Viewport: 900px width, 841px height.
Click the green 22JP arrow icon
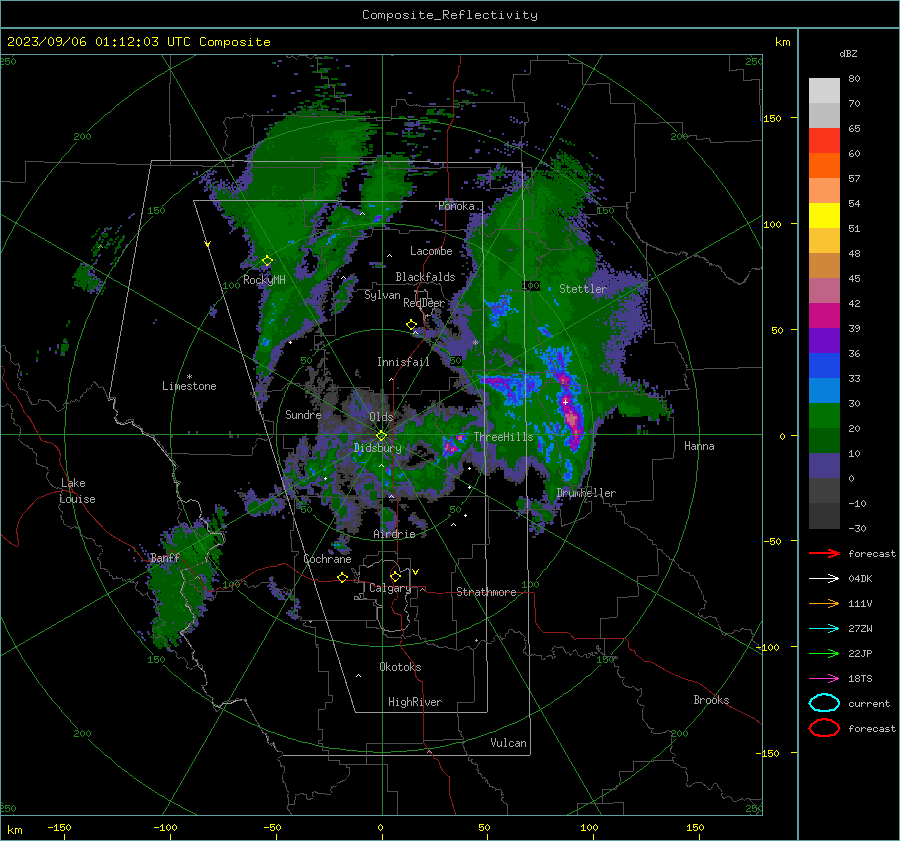click(824, 653)
